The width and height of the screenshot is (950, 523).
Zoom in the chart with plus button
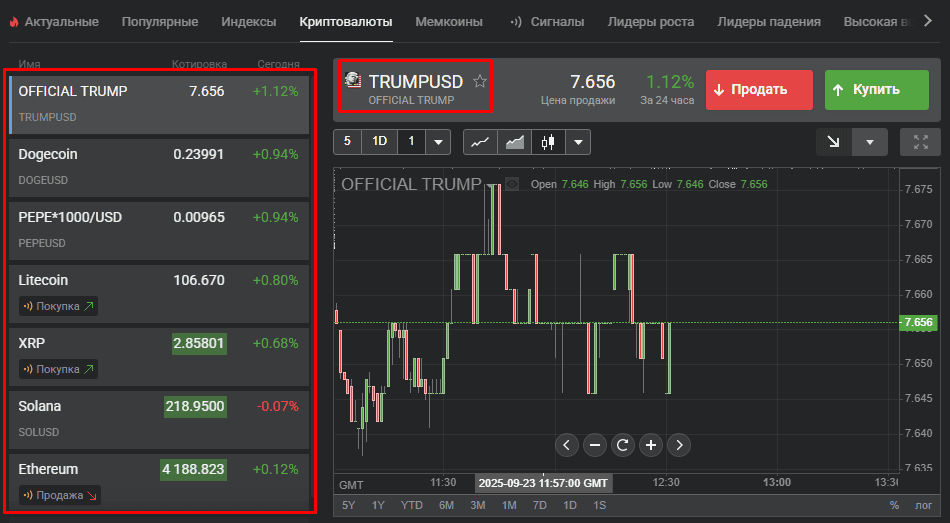651,445
